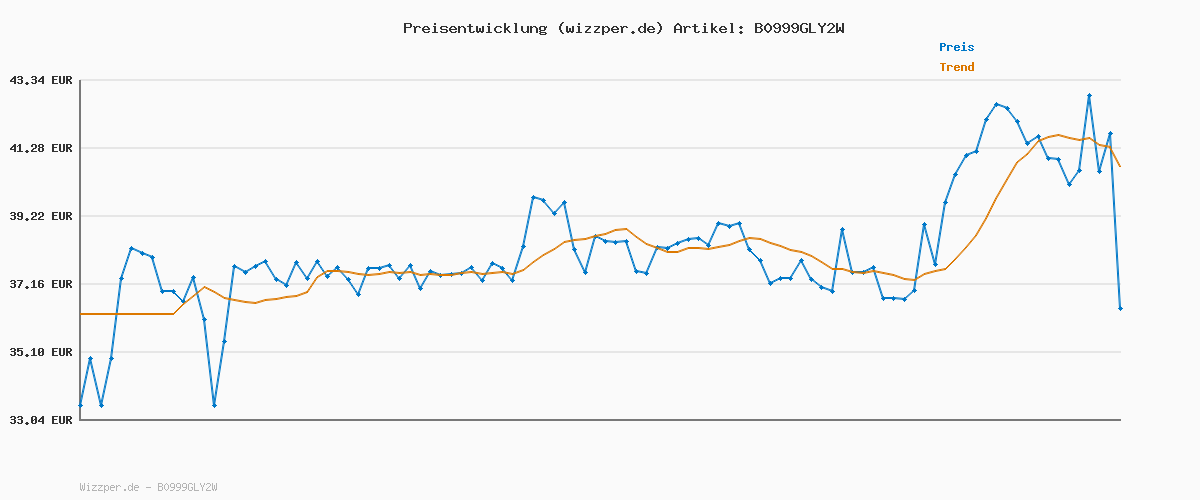Click the 37.16 EUR axis label
1200x500 pixels.
[x=41, y=284]
